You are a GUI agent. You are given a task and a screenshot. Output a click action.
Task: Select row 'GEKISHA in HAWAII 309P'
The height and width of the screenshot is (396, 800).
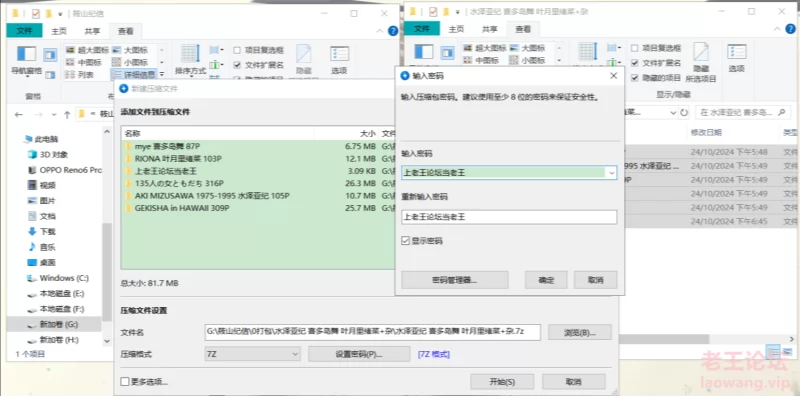pyautogui.click(x=258, y=208)
